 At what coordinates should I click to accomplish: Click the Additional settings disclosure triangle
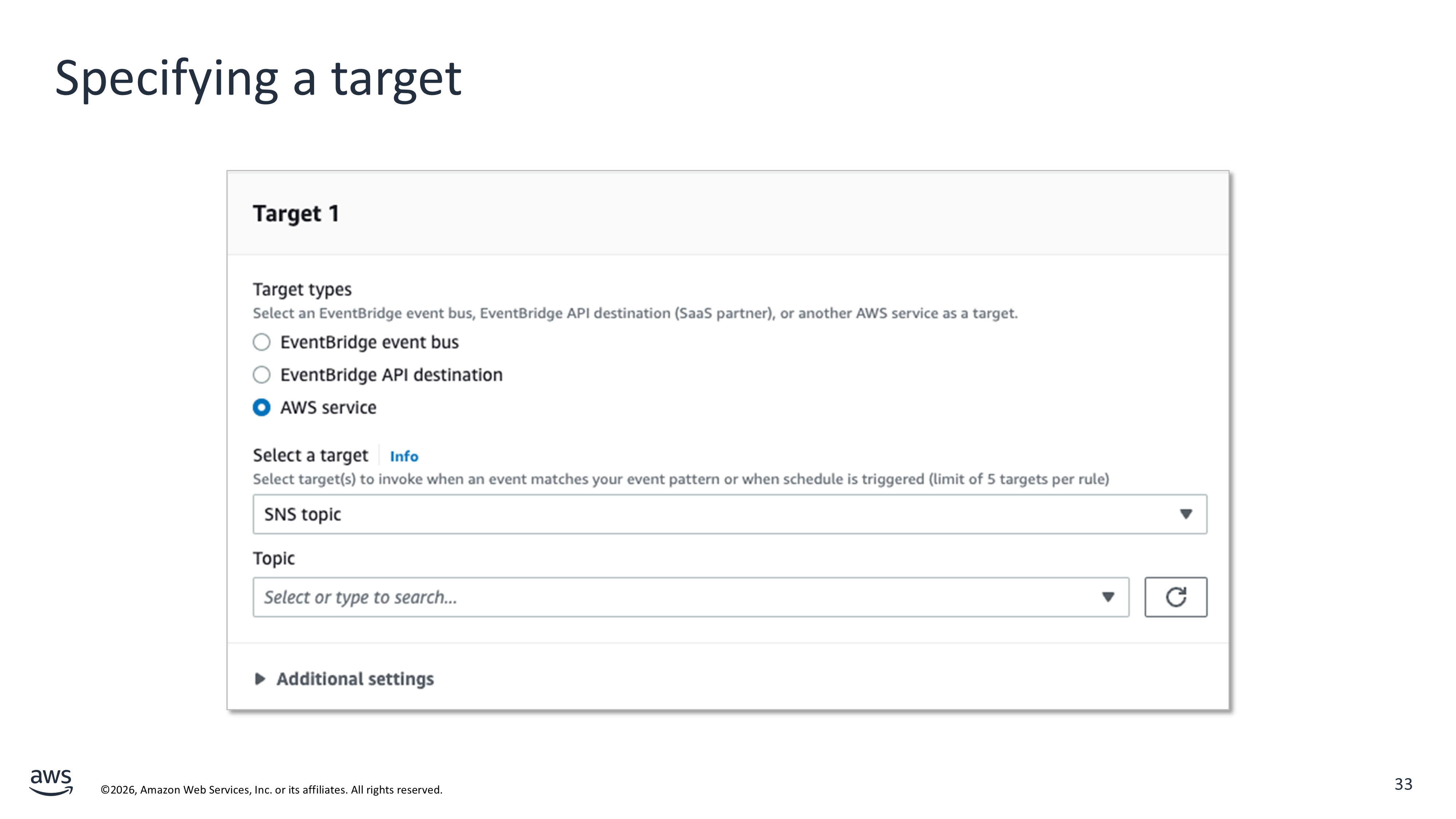click(260, 679)
